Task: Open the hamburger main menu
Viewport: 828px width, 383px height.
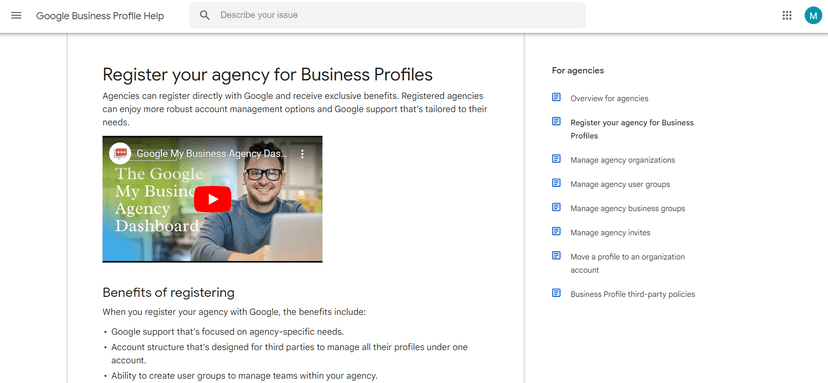Action: point(16,15)
